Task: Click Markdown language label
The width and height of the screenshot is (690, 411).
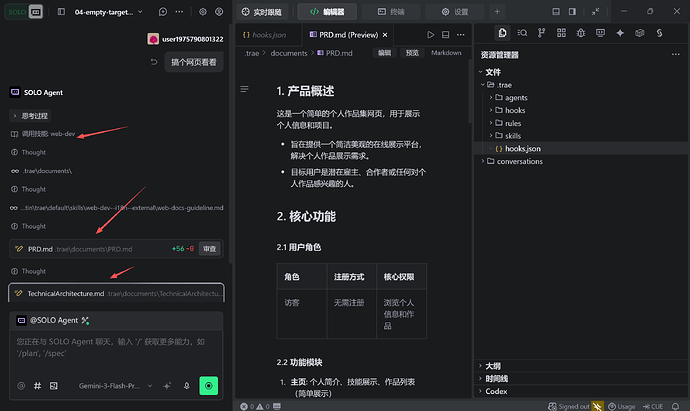Action: [446, 53]
